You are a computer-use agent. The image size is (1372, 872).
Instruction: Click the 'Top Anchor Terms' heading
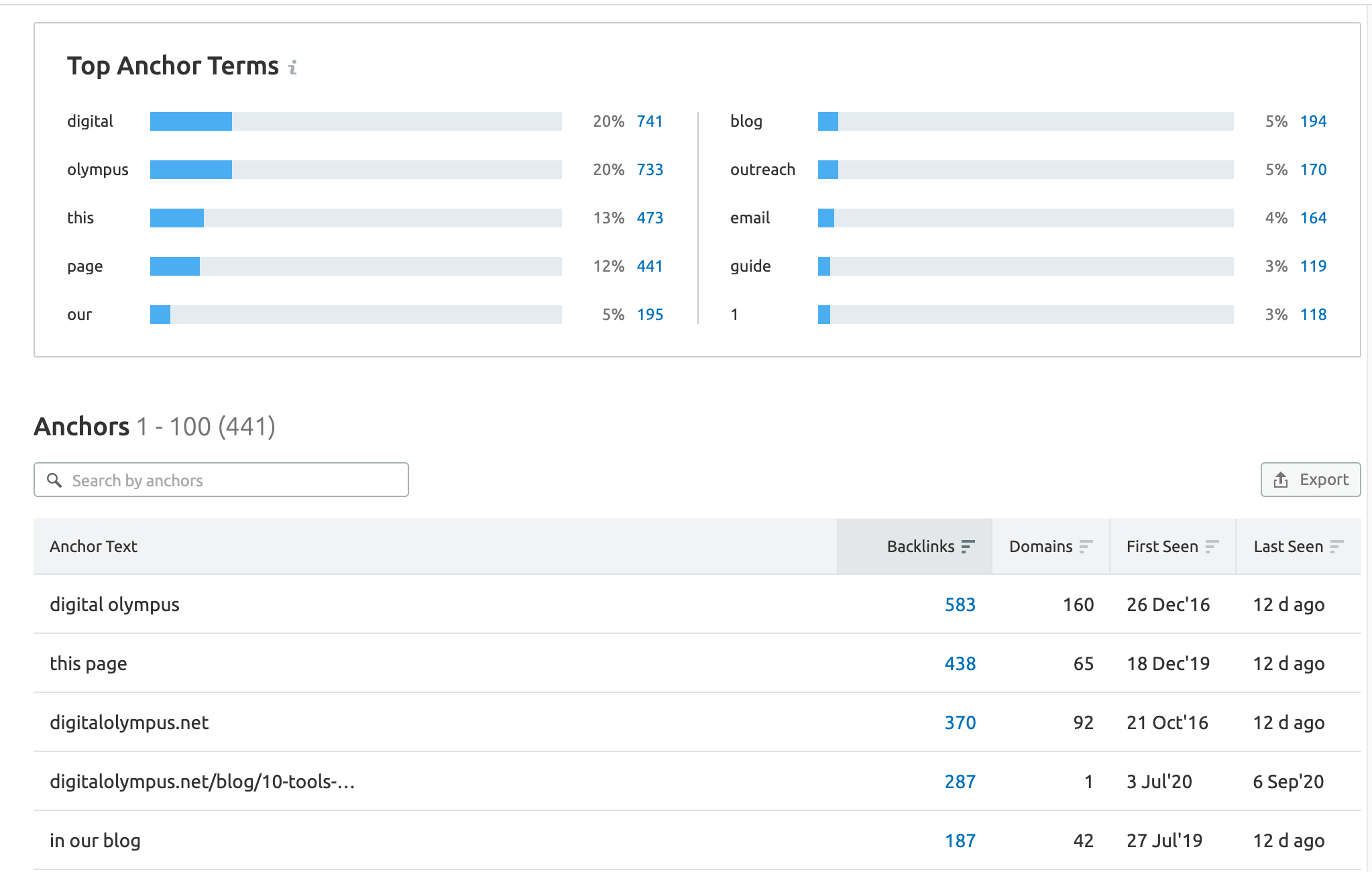[173, 66]
